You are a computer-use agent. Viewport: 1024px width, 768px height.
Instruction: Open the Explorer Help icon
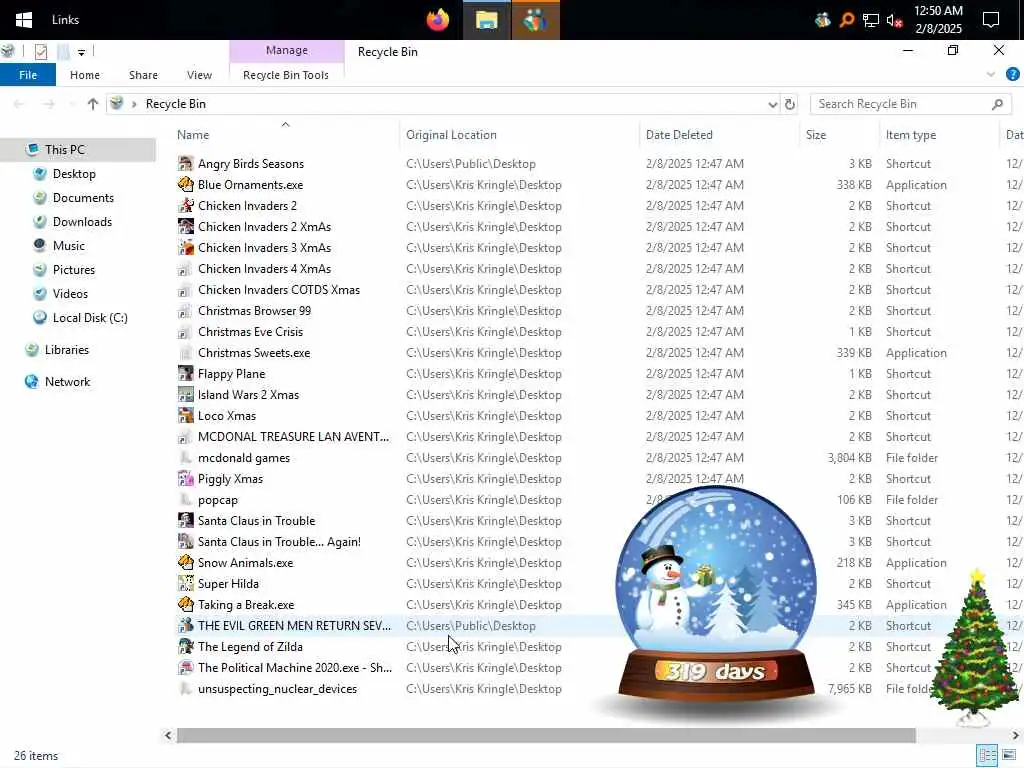1012,74
